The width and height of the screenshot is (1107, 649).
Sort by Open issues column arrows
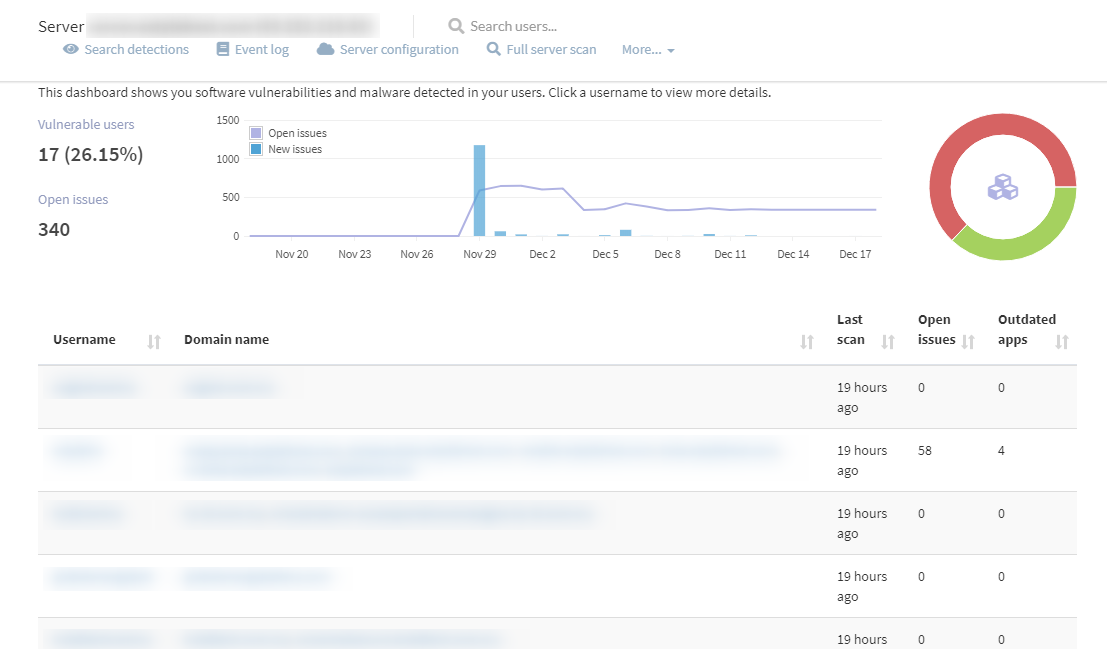968,342
